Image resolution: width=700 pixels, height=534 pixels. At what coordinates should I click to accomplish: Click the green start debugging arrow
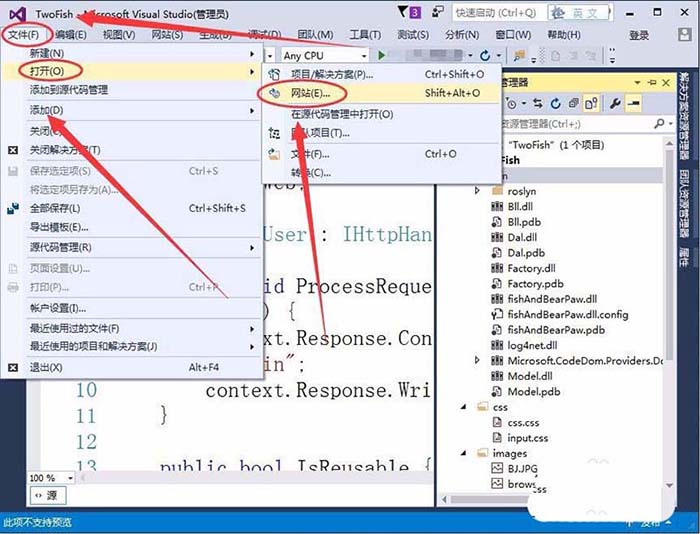click(x=382, y=55)
